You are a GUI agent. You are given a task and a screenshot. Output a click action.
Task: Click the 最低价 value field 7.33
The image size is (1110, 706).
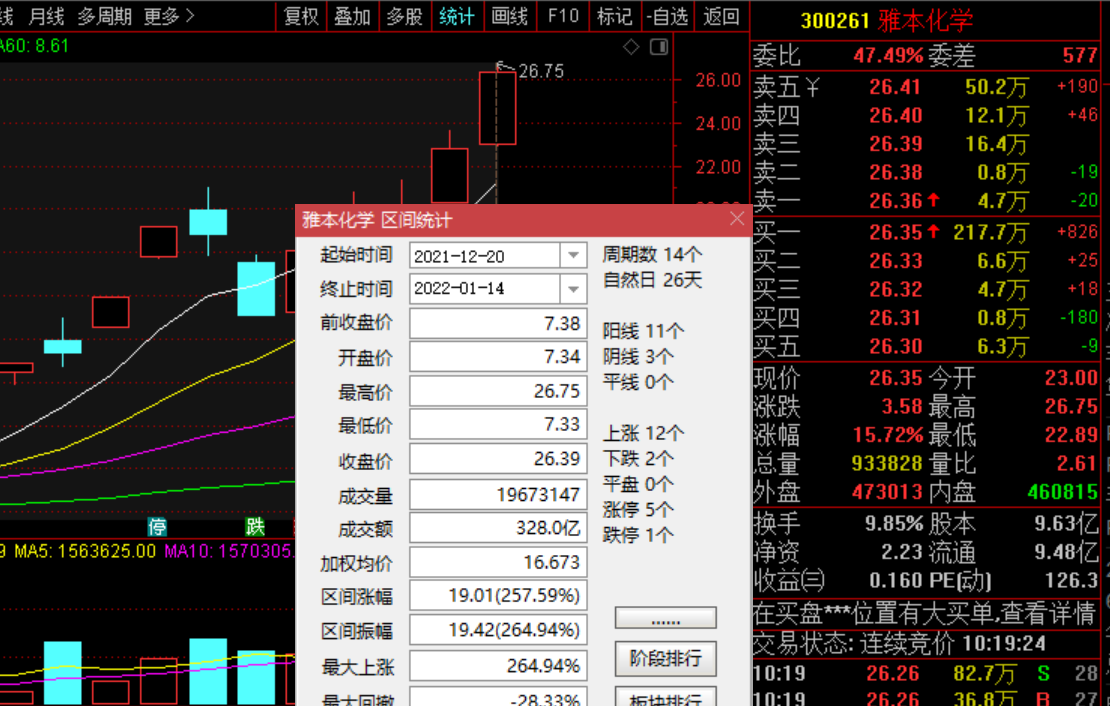498,424
